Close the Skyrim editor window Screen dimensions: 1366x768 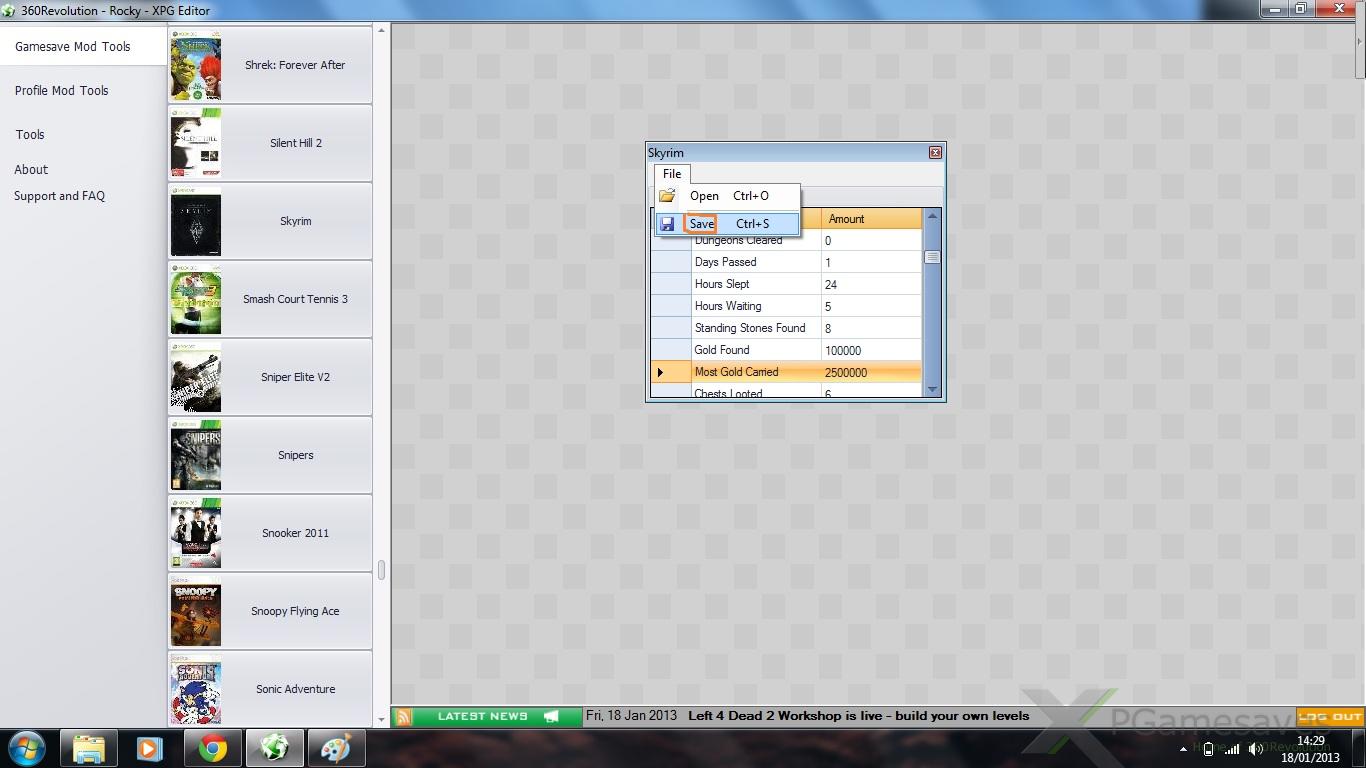(x=935, y=153)
